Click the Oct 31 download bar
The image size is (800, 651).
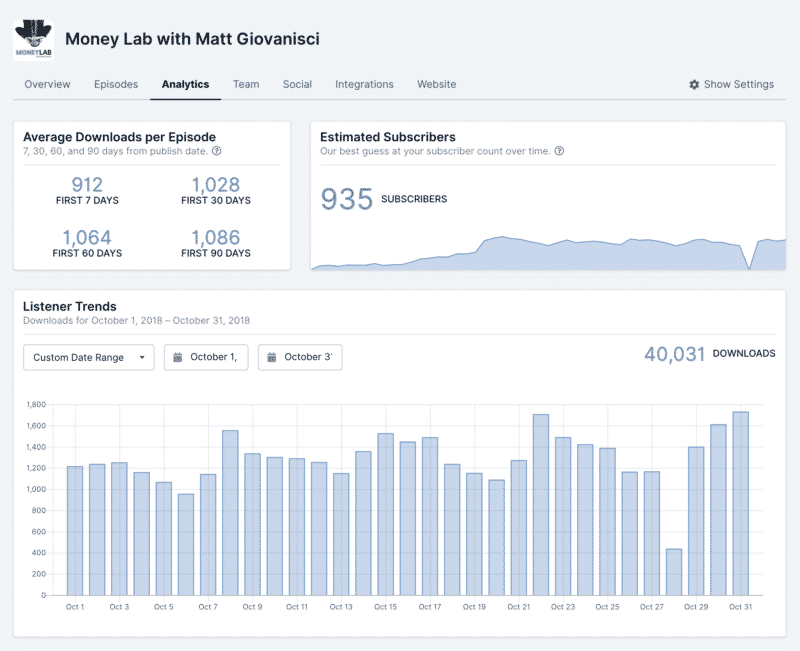[x=740, y=504]
